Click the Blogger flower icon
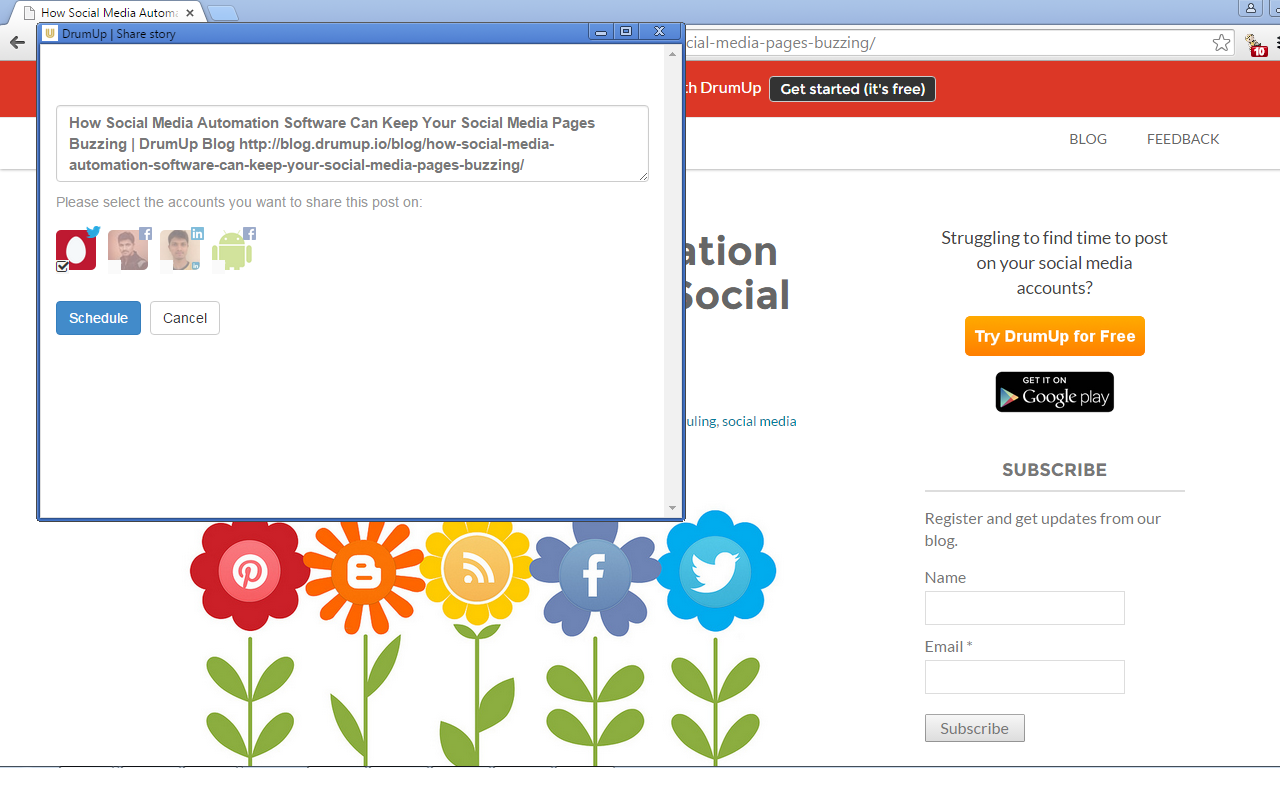This screenshot has width=1280, height=800. [x=364, y=573]
